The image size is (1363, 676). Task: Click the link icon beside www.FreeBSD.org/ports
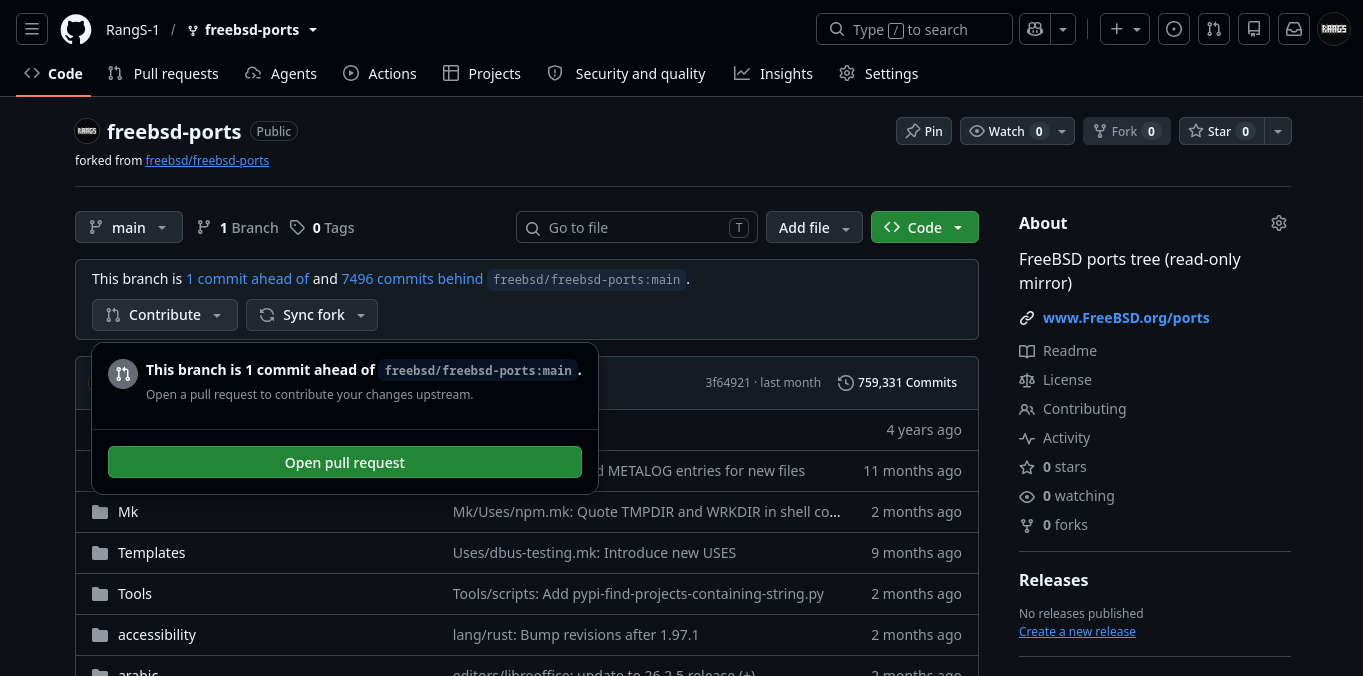(x=1027, y=318)
